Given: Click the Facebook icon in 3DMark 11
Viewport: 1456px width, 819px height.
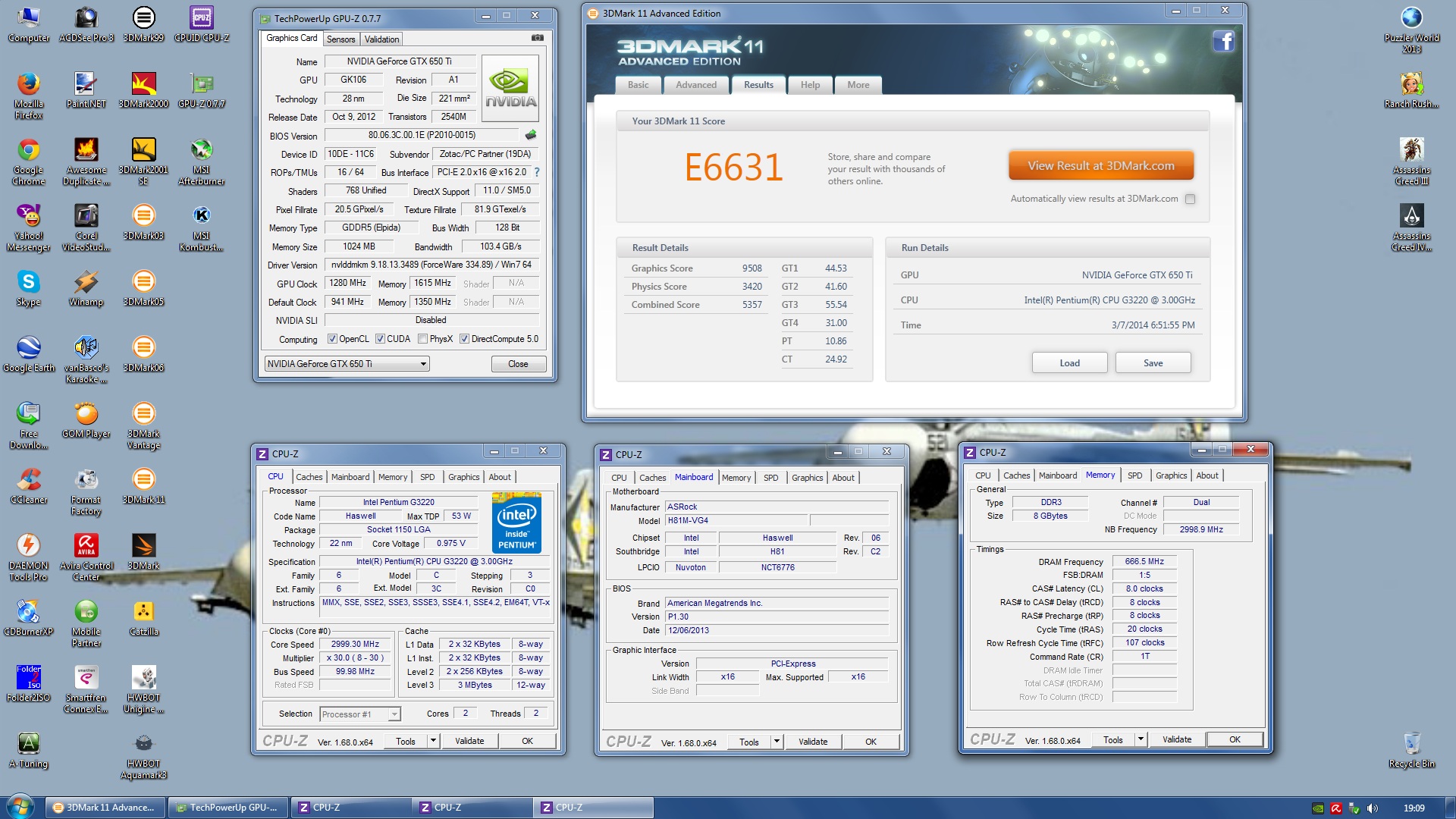Looking at the screenshot, I should pos(1223,41).
